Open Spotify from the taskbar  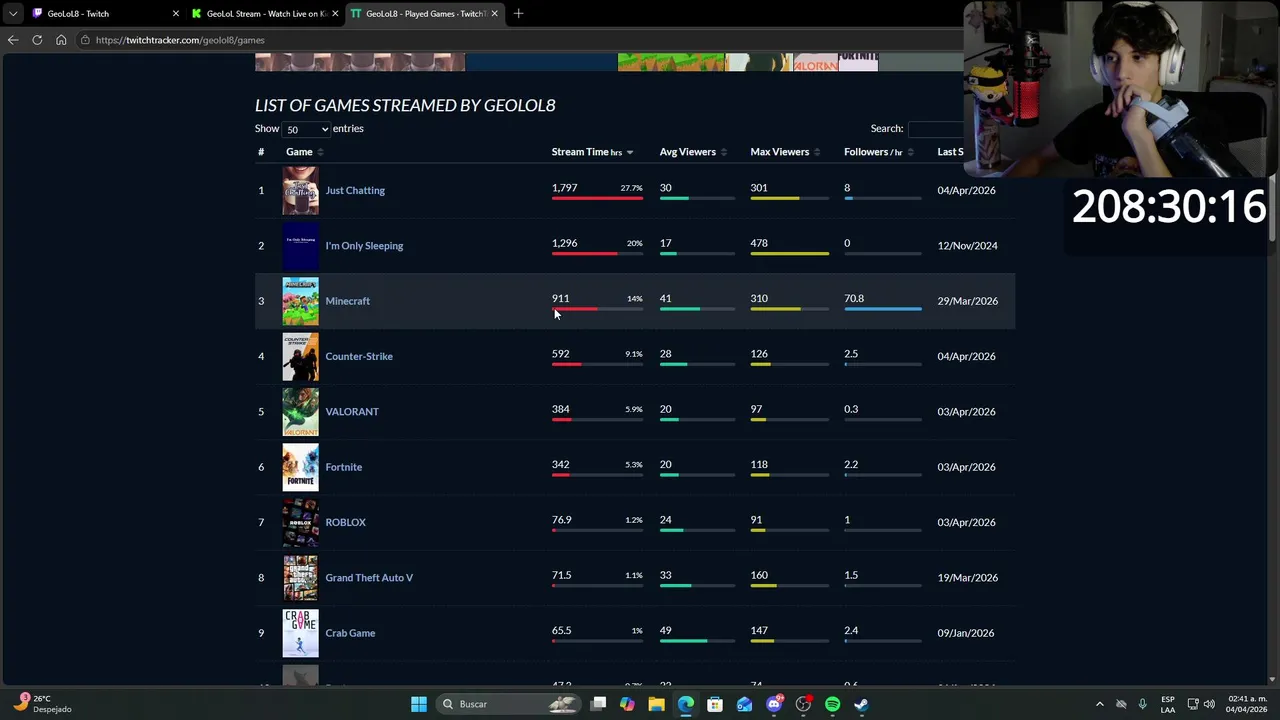[832, 704]
